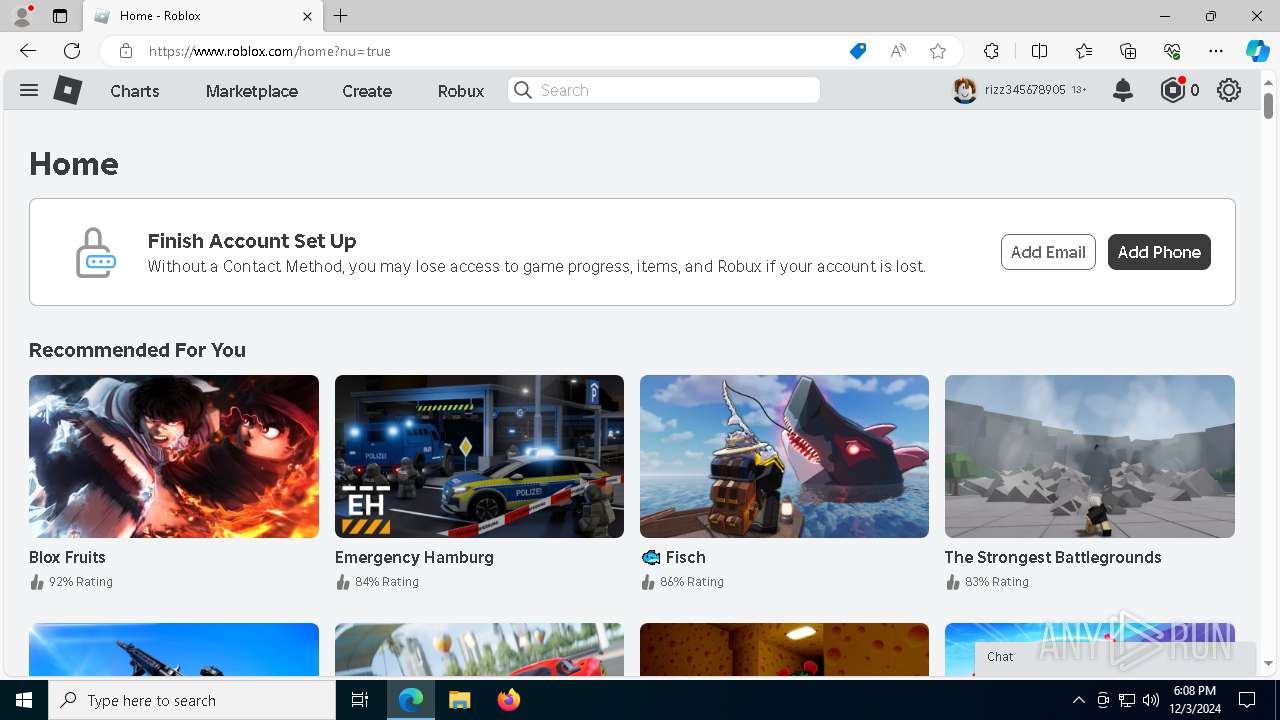1280x720 pixels.
Task: Open the Robux page
Action: point(461,91)
